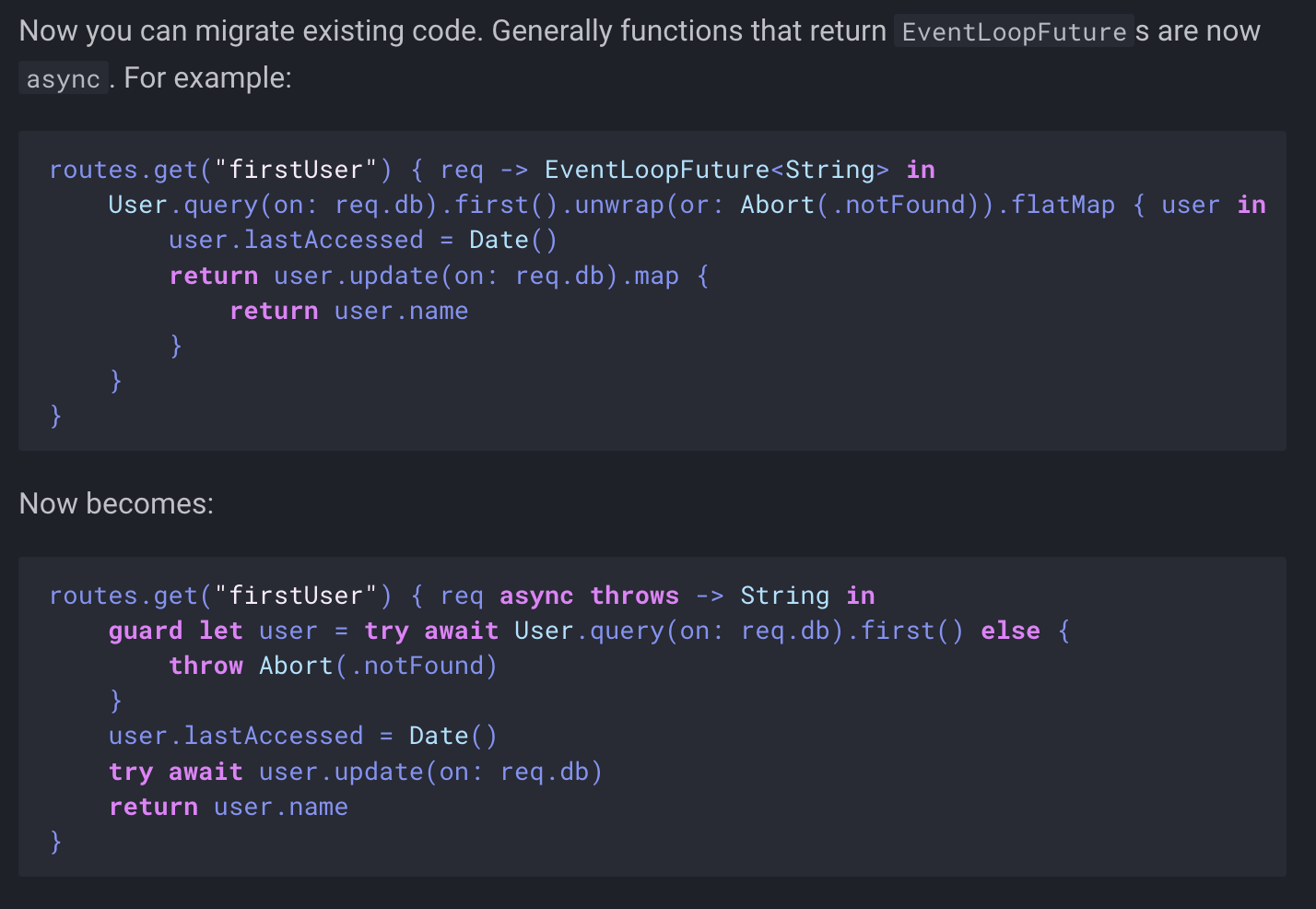Click Date() in the second code block
1316x909 pixels.
click(452, 736)
